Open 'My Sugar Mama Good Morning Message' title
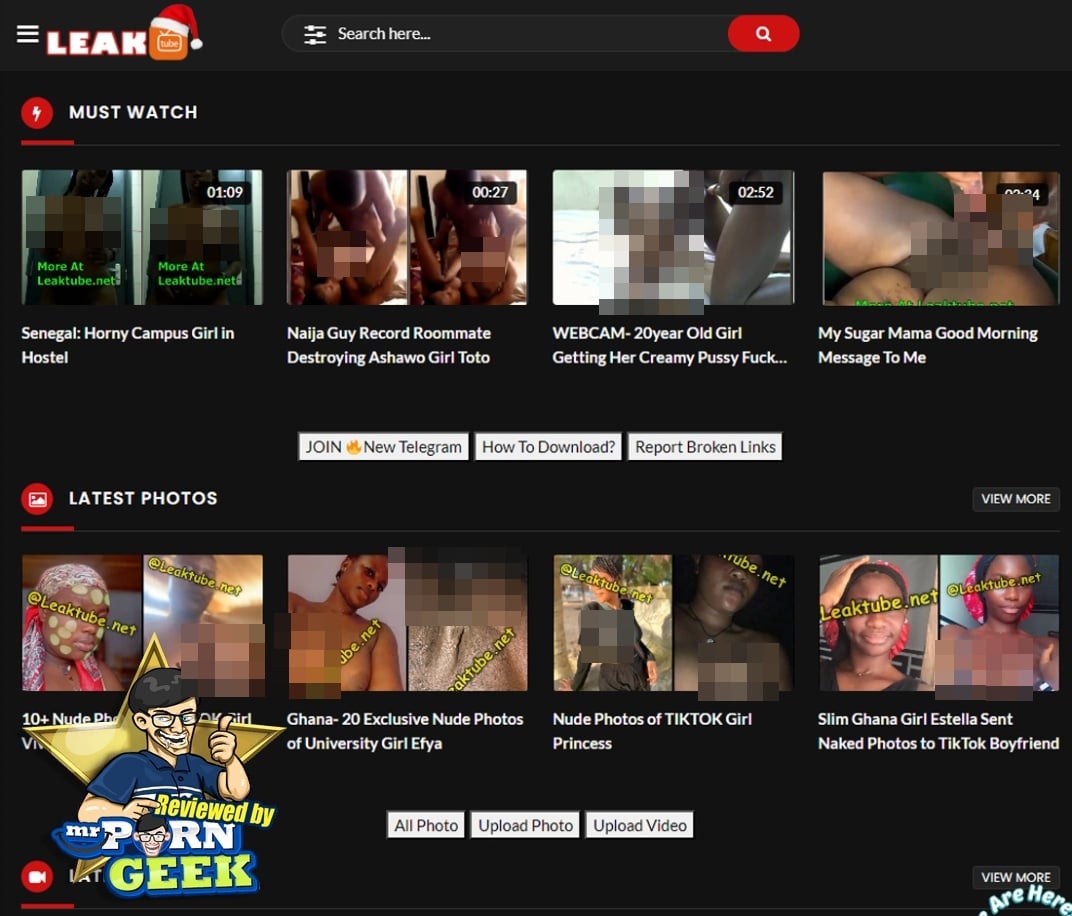Viewport: 1072px width, 916px height. click(x=928, y=345)
